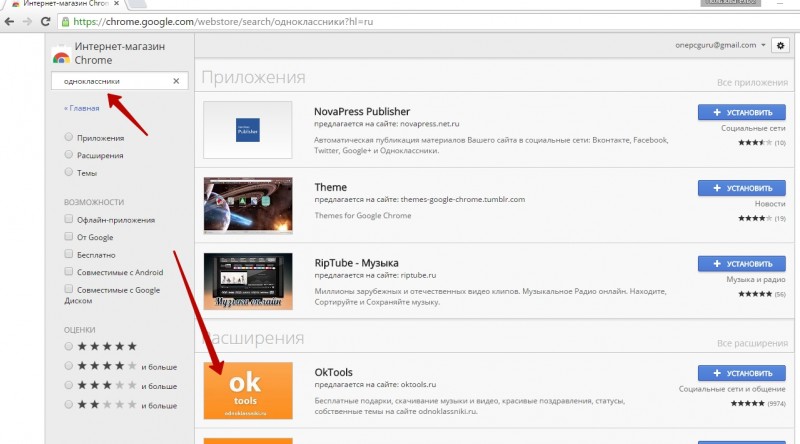Click the NovaPress star rating (10)
800x444 pixels.
[762, 143]
